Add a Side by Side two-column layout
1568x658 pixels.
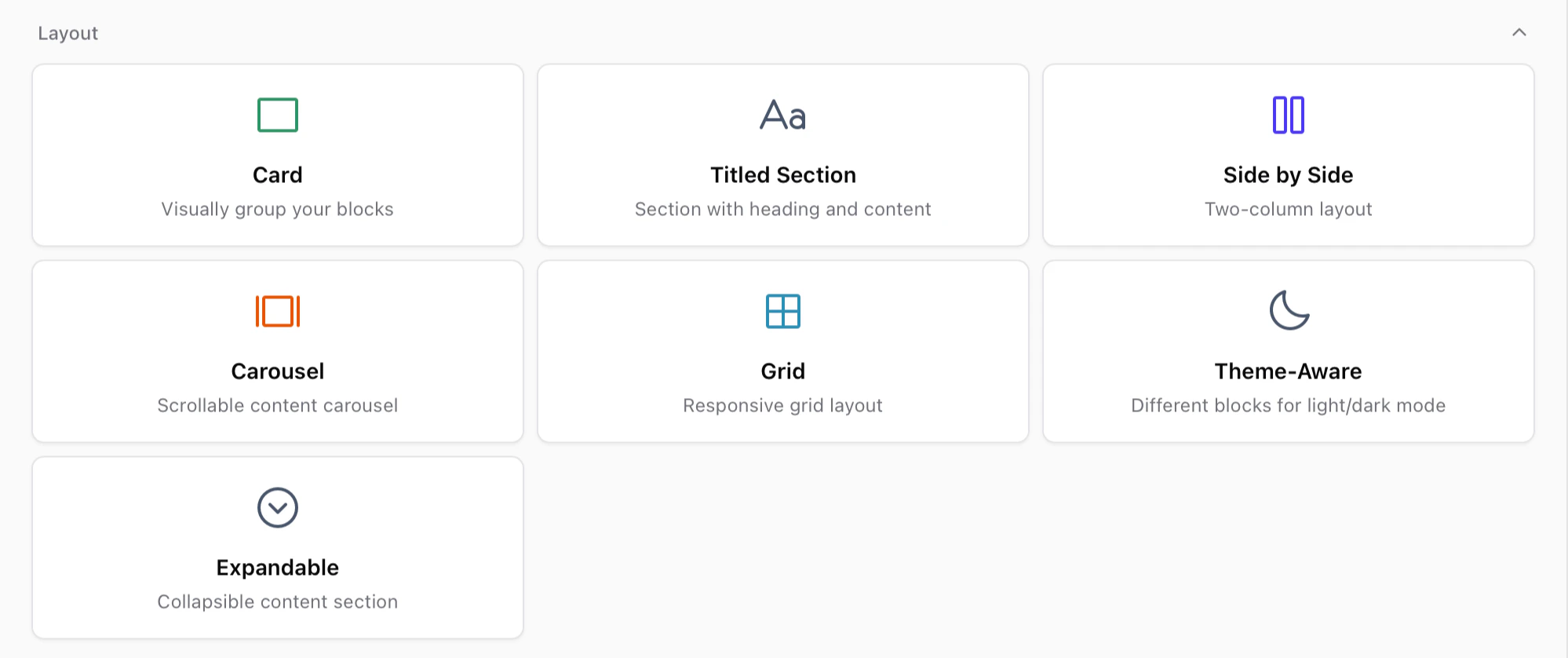point(1288,155)
